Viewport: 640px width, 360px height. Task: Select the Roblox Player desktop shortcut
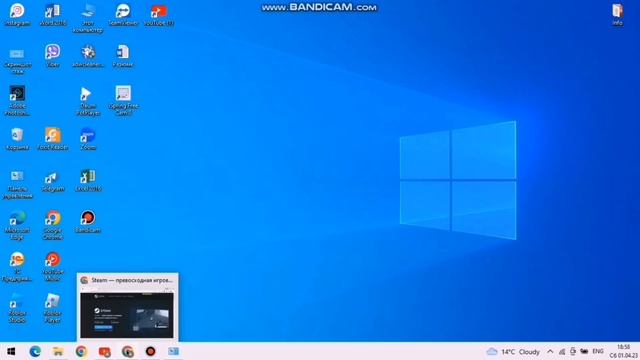(x=53, y=309)
